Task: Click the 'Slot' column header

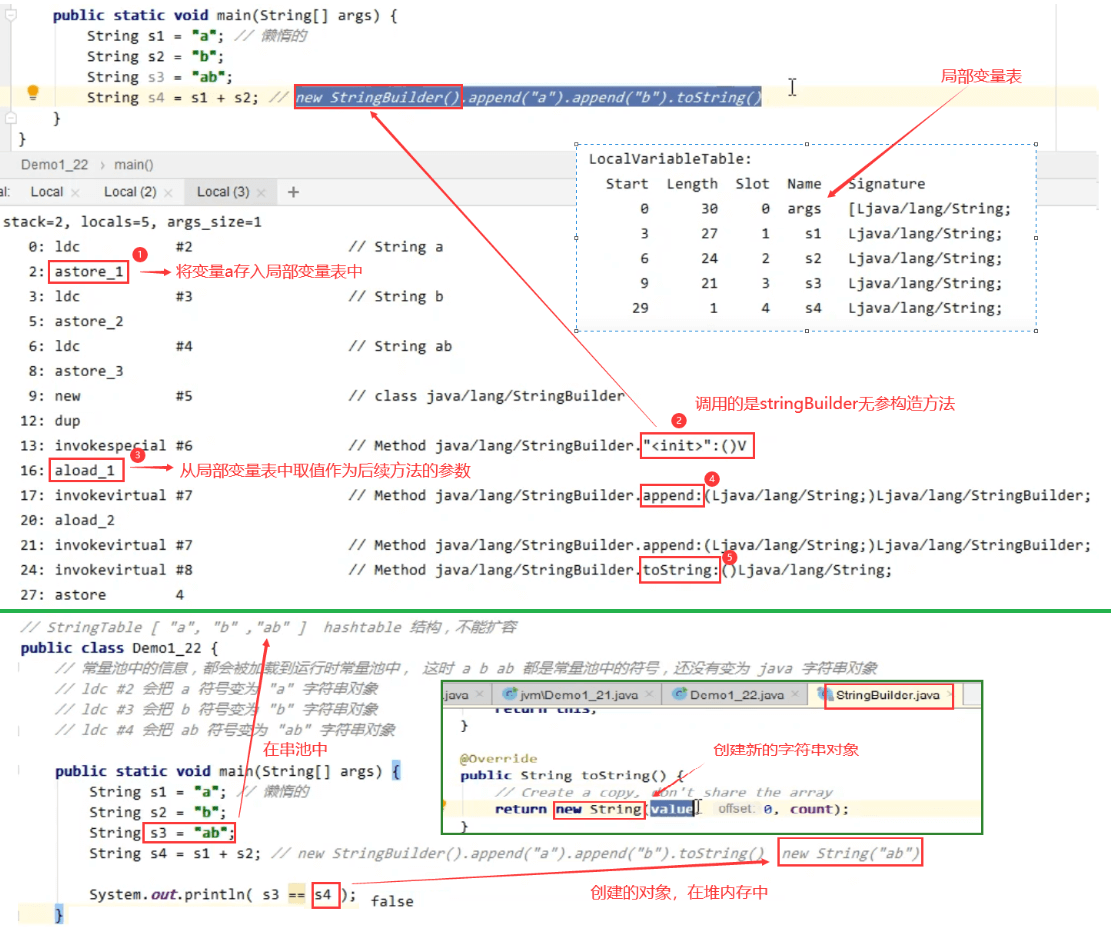Action: (752, 183)
